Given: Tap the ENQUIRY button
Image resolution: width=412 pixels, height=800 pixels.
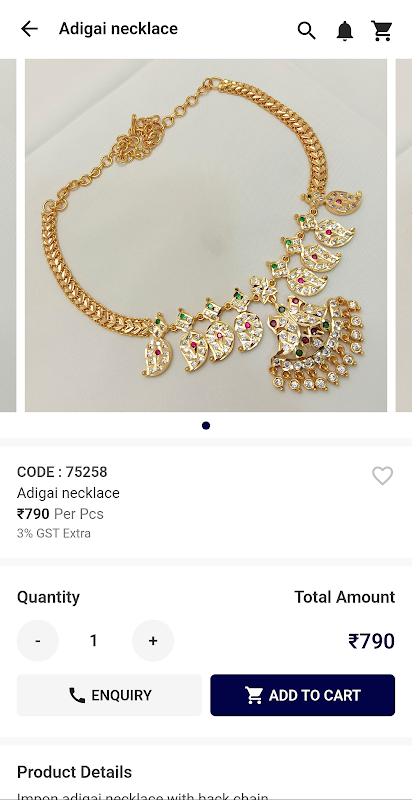Looking at the screenshot, I should [109, 695].
